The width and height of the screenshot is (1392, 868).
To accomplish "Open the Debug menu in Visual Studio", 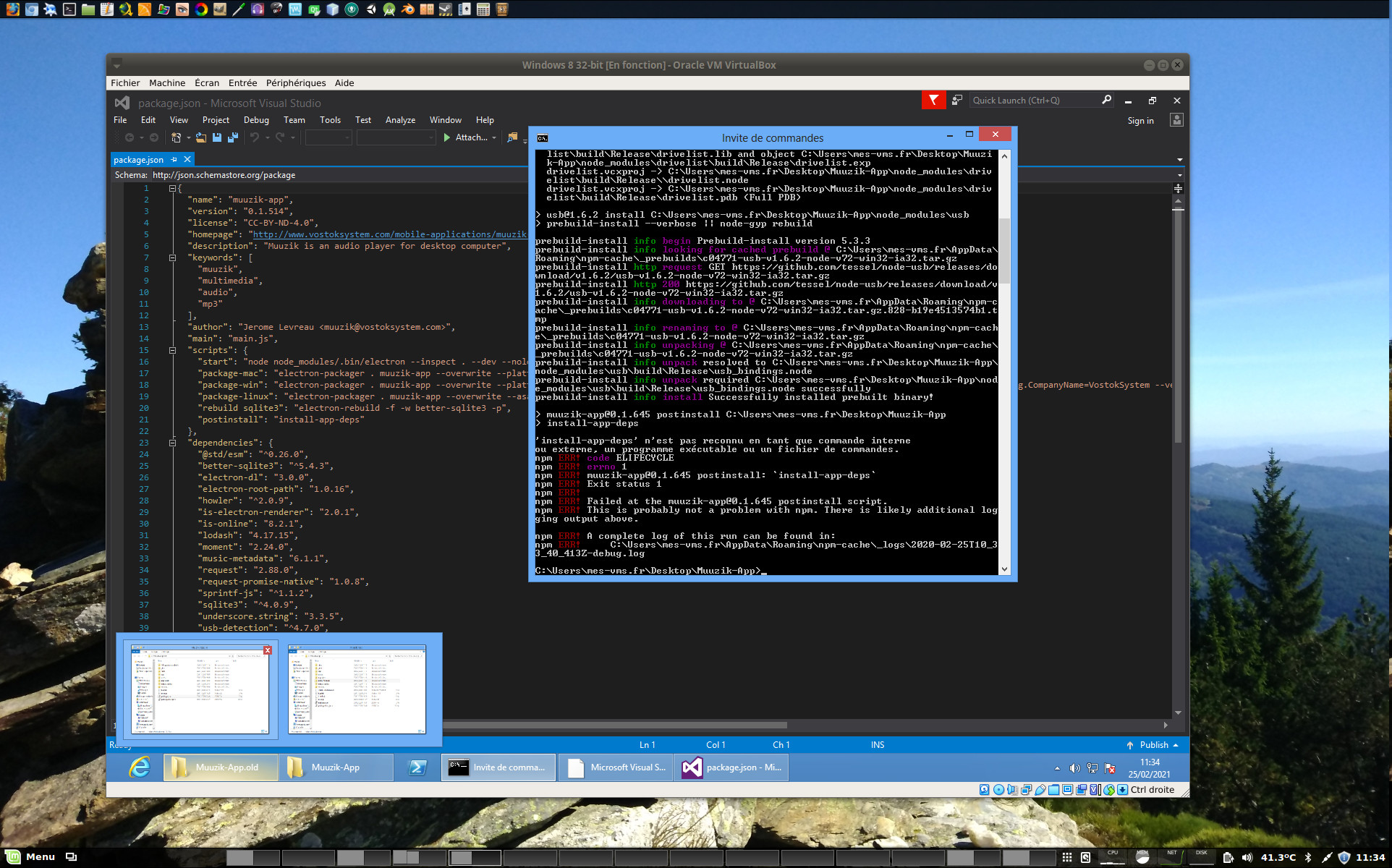I will point(256,120).
